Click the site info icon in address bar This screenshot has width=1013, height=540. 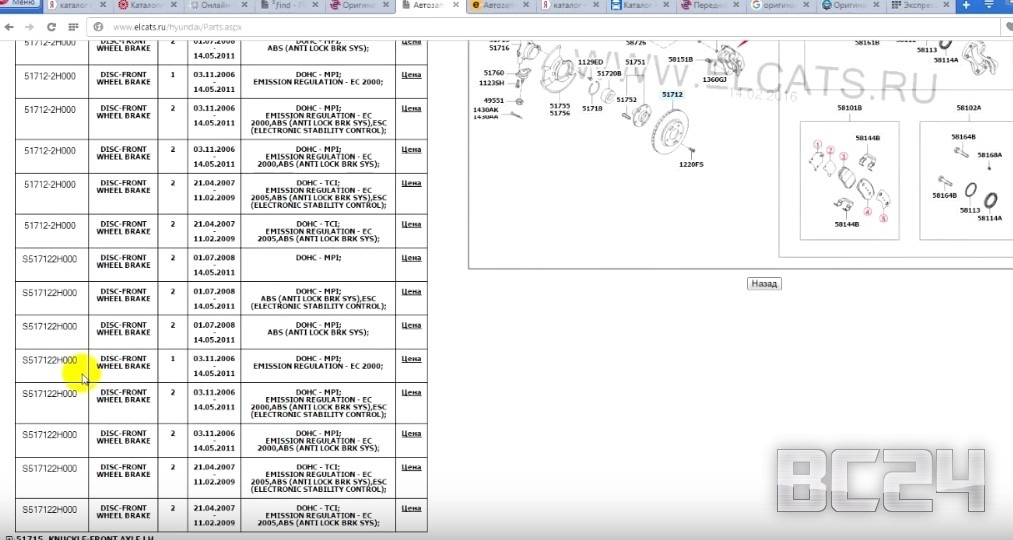(x=98, y=26)
